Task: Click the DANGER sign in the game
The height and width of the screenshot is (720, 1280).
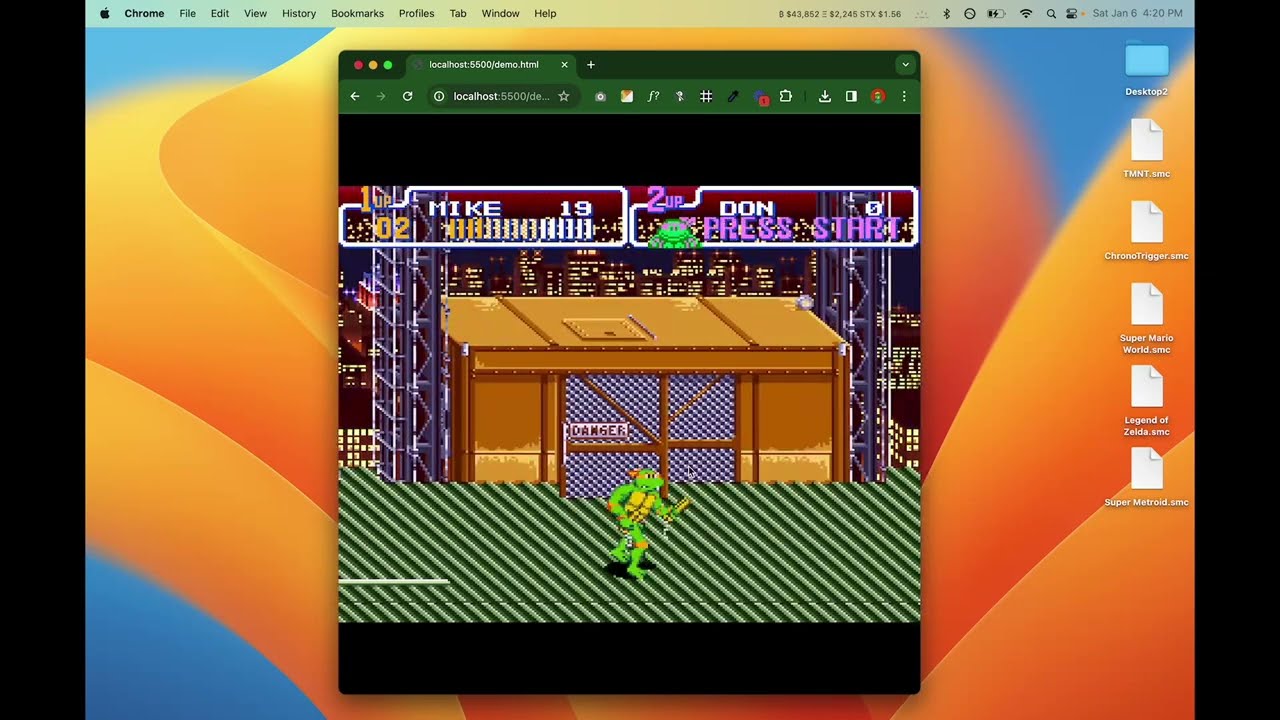Action: click(x=598, y=430)
